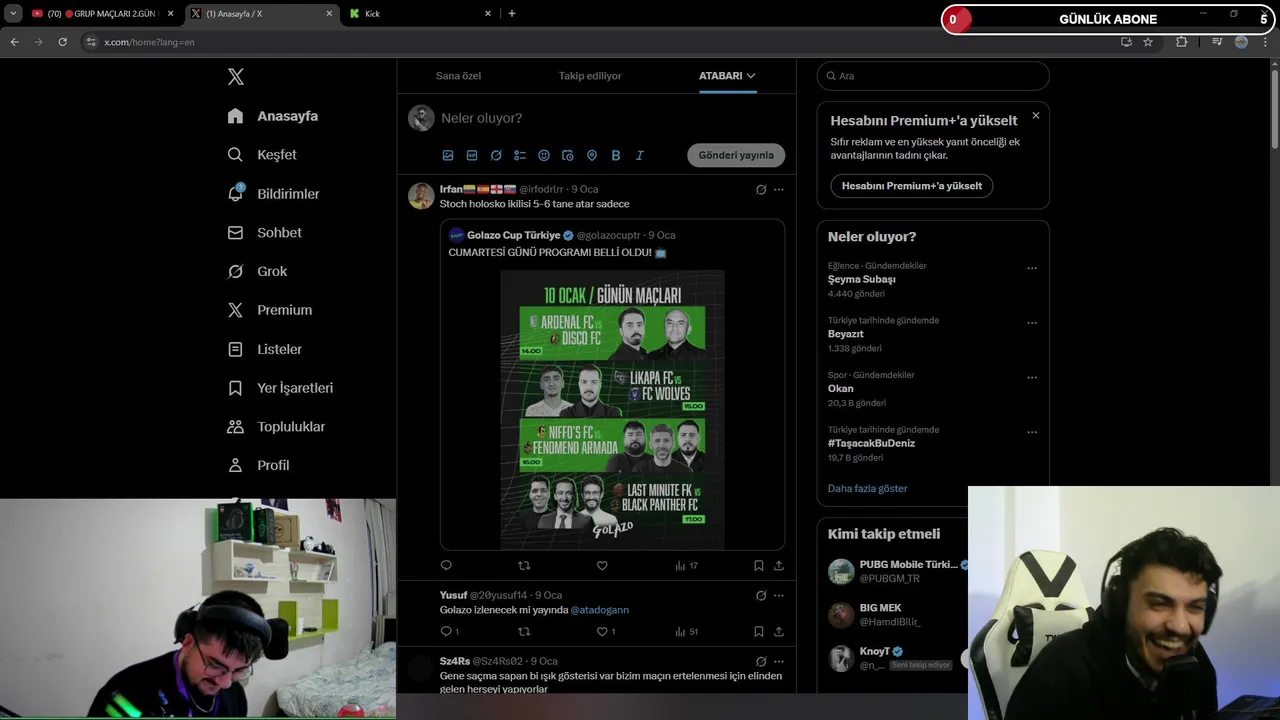Bookmark this page with the star icon
Screen dimensions: 1280x720
pyautogui.click(x=1148, y=42)
